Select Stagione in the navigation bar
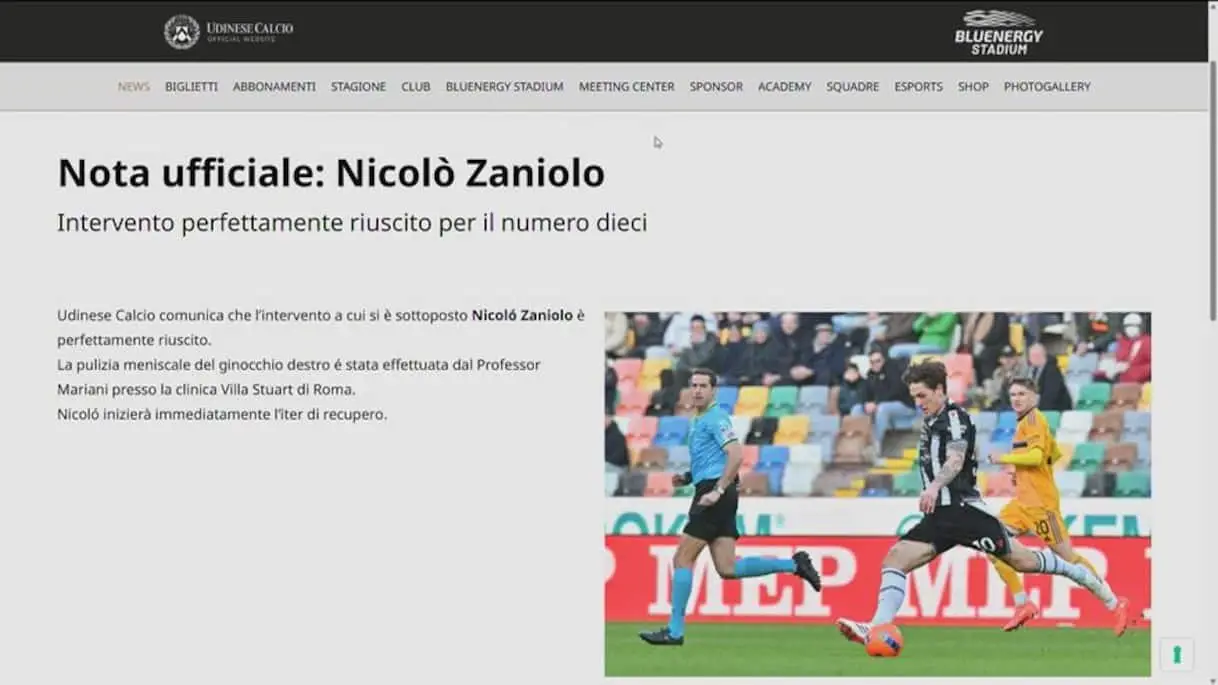The width and height of the screenshot is (1218, 685). 358,87
